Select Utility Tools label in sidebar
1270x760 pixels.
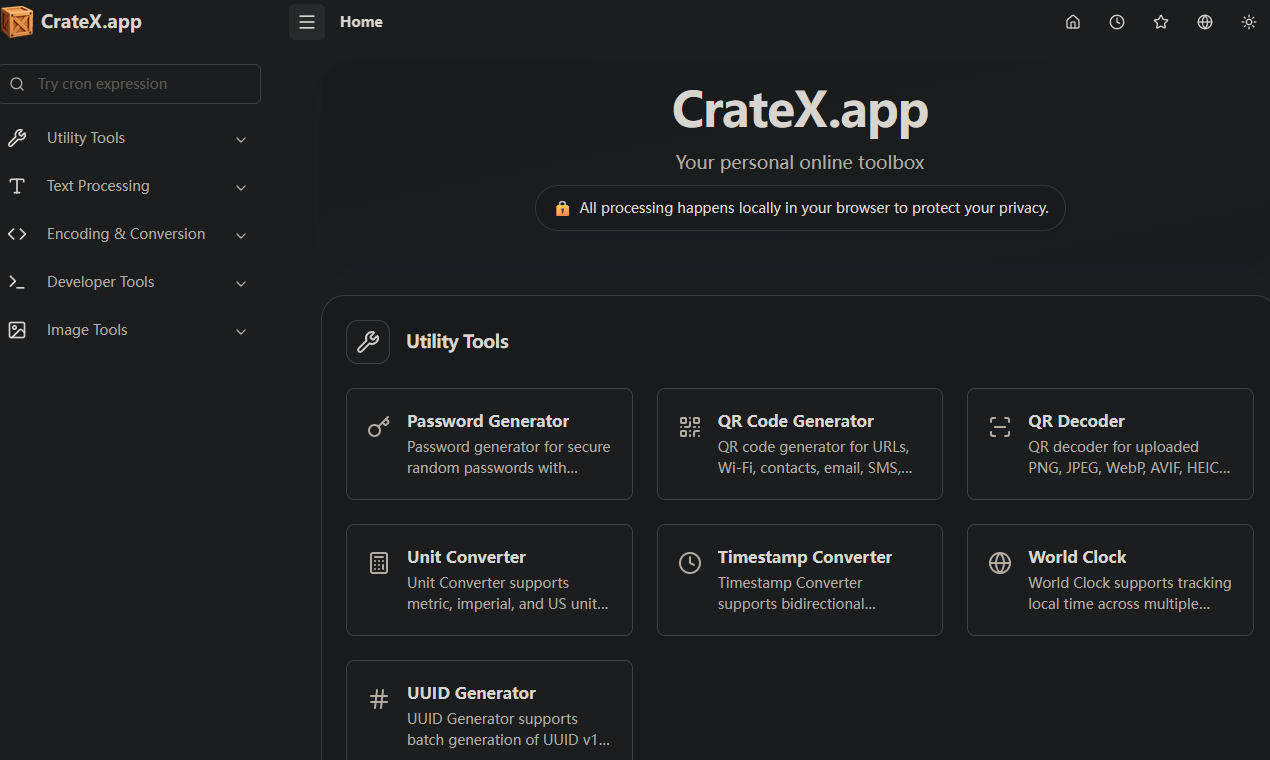coord(86,138)
